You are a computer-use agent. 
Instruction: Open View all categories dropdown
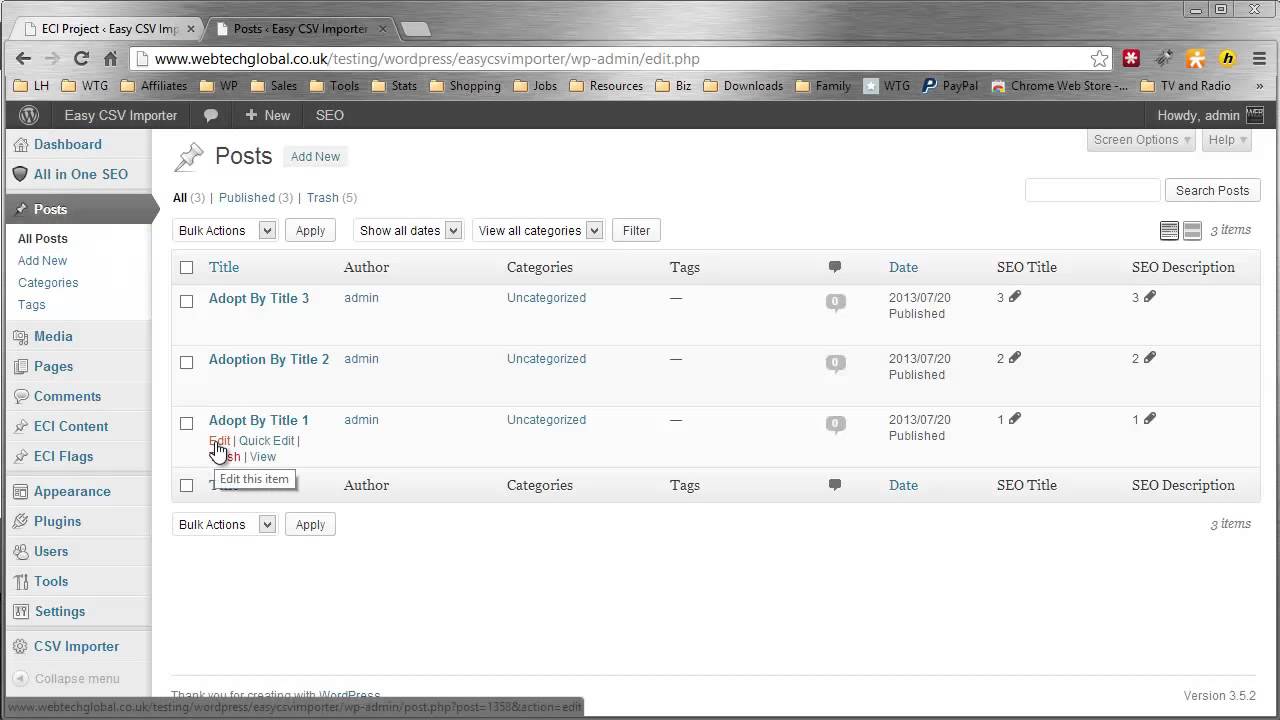tap(538, 230)
